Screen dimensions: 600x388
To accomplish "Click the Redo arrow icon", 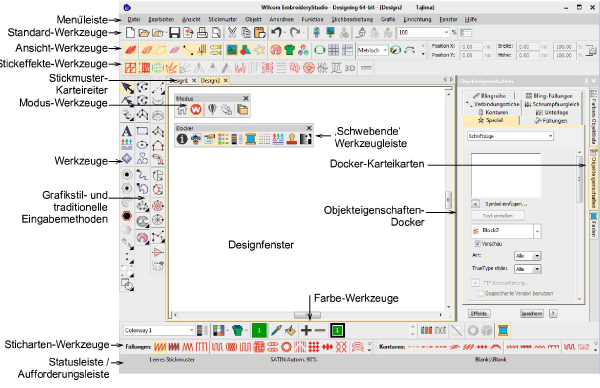I will 295,33.
